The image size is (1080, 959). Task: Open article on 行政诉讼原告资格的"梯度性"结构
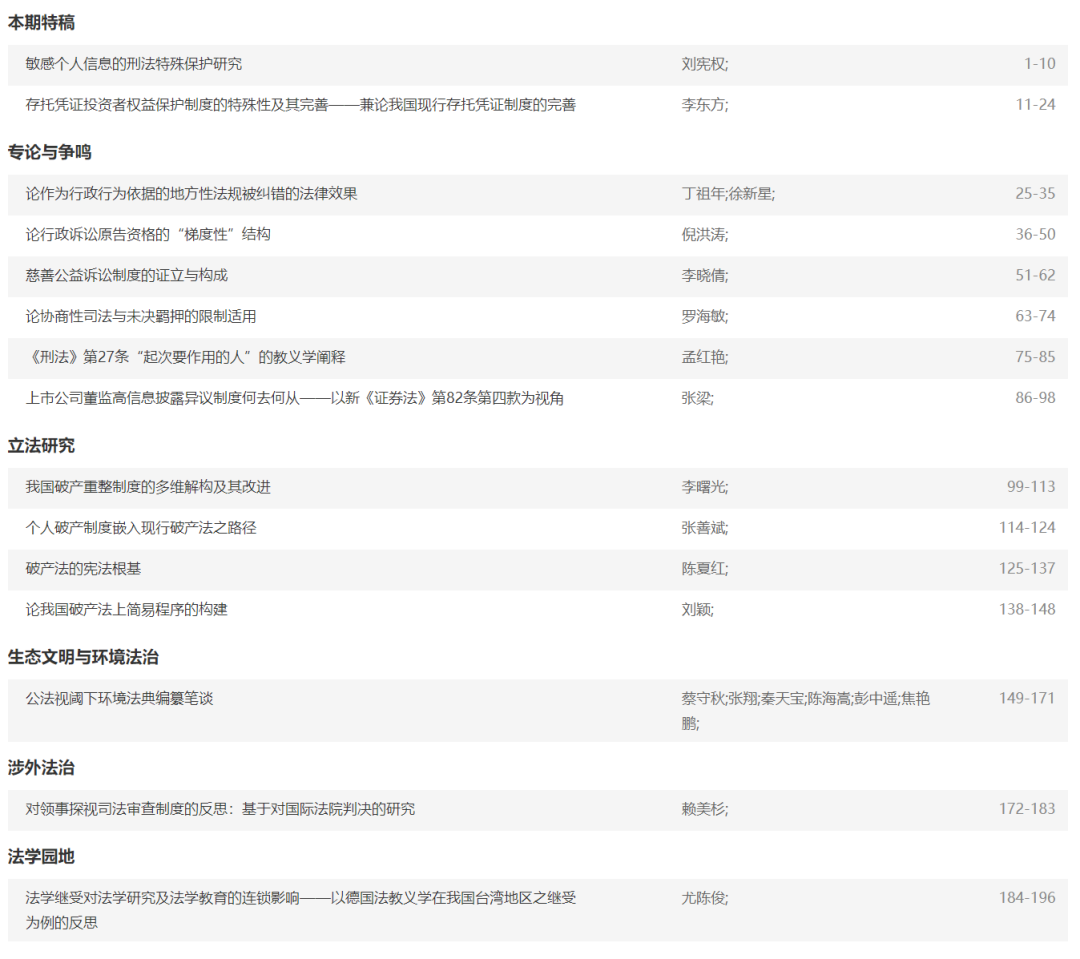pyautogui.click(x=148, y=235)
